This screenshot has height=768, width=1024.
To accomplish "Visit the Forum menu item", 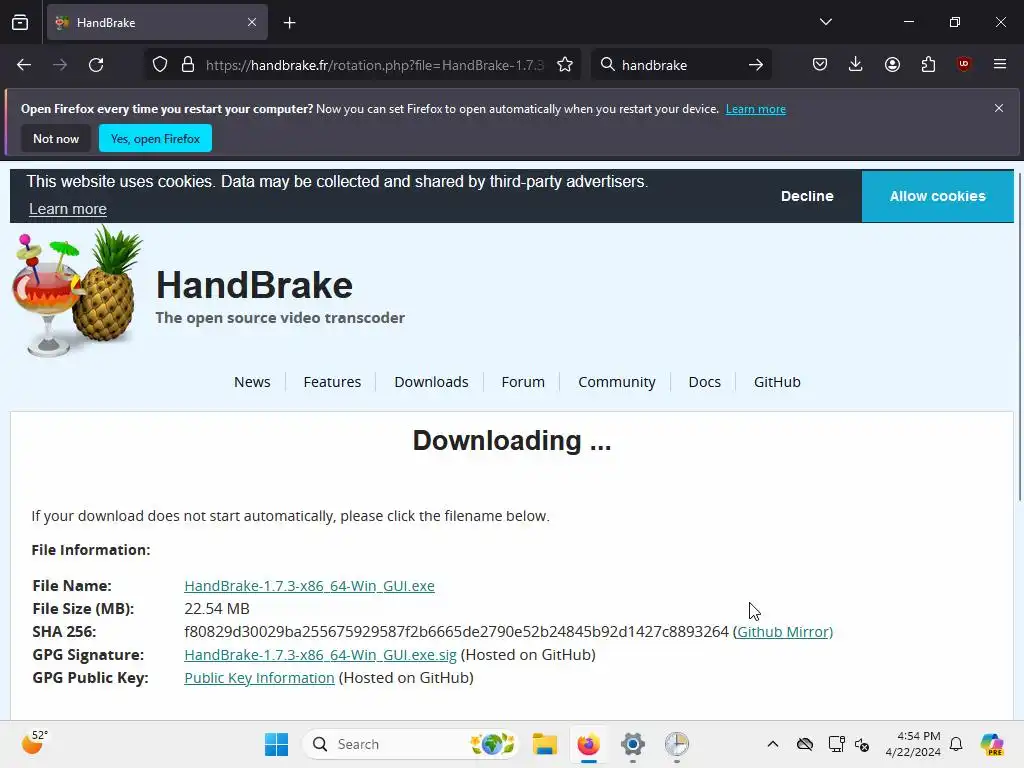I will pyautogui.click(x=523, y=382).
